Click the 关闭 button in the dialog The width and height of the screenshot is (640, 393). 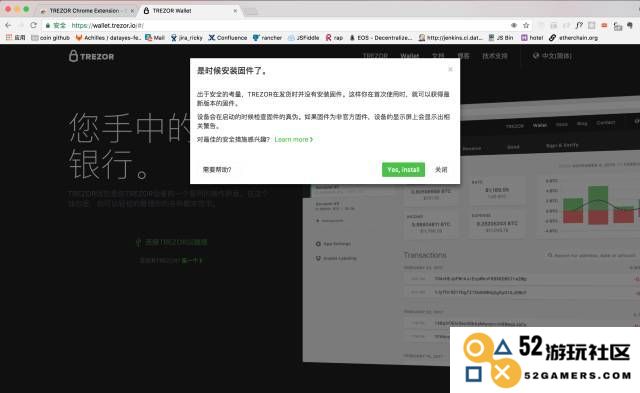(441, 170)
